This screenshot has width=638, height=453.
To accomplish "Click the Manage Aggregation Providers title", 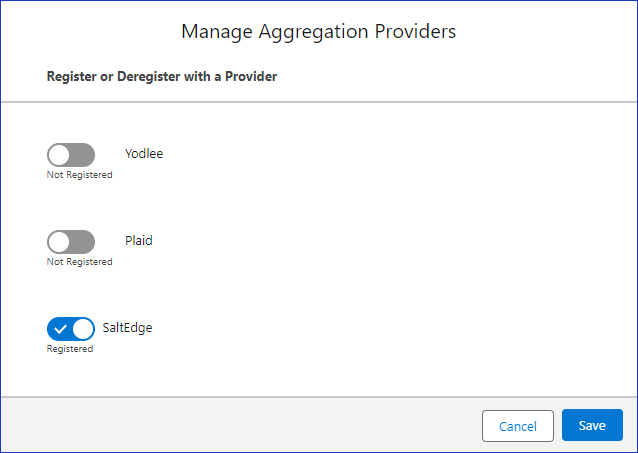I will click(319, 32).
